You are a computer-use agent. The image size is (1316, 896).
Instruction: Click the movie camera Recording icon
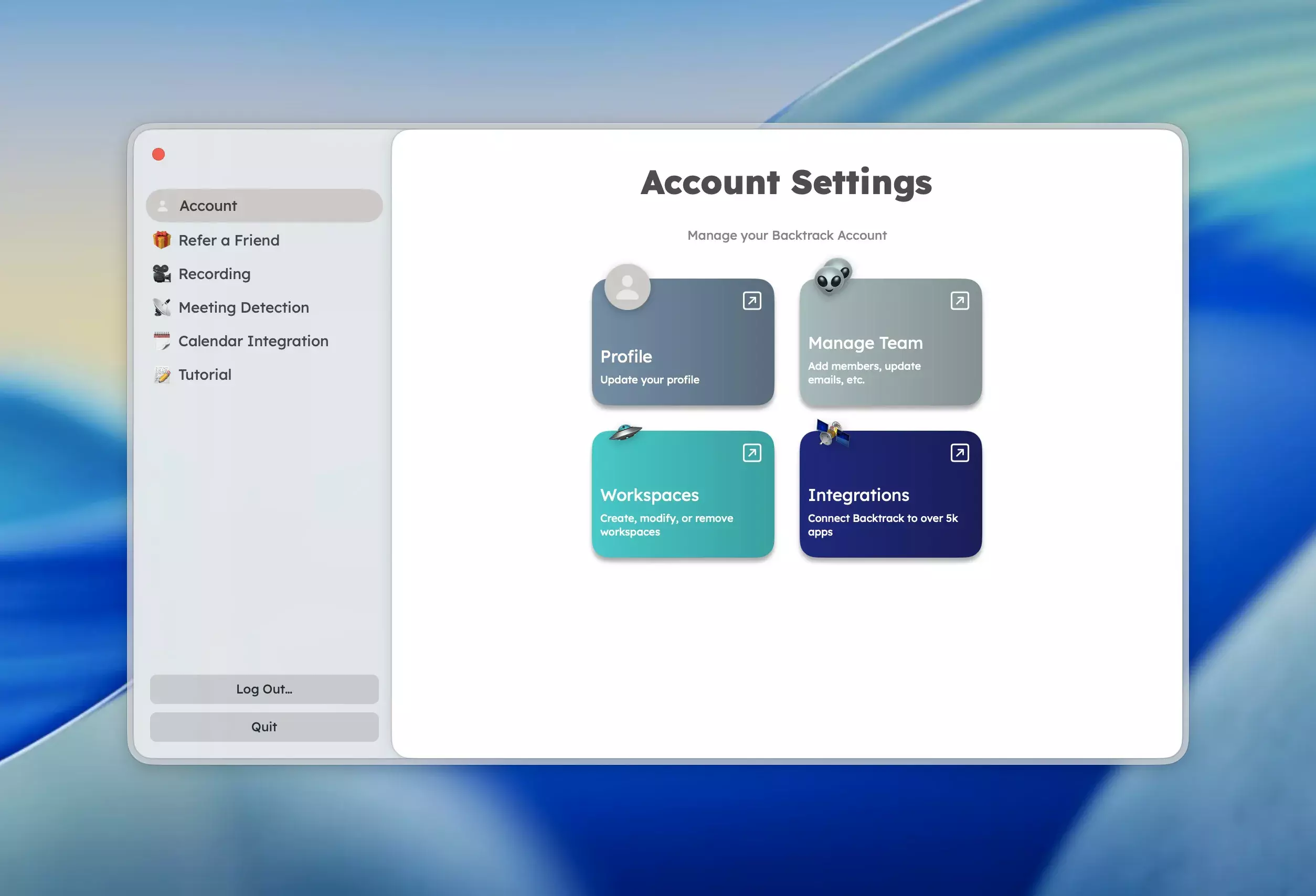(162, 274)
